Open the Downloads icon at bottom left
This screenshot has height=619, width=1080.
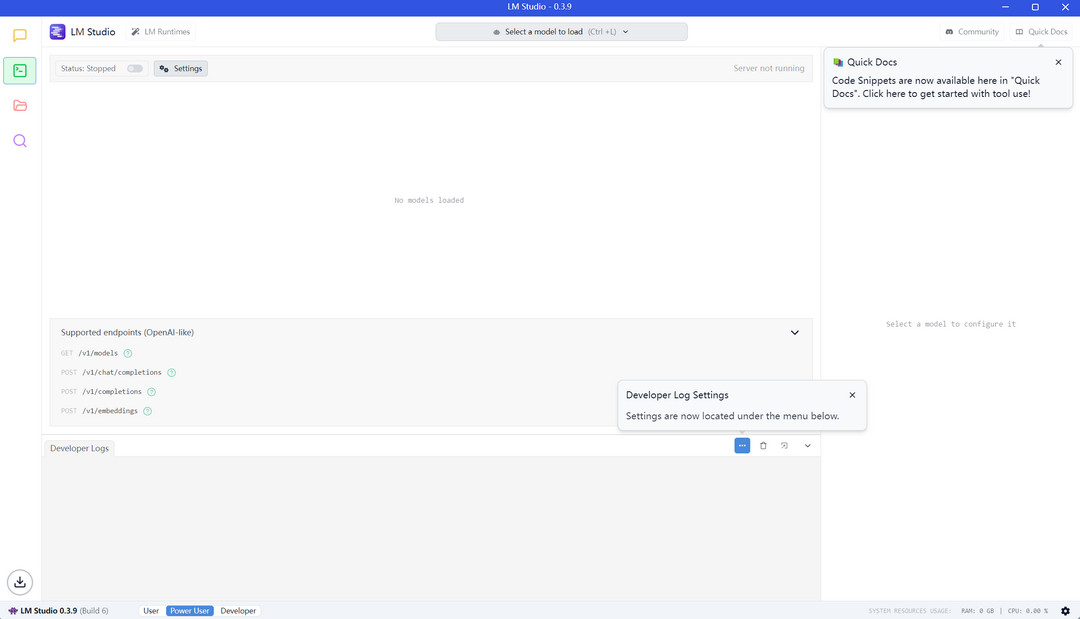(x=20, y=581)
